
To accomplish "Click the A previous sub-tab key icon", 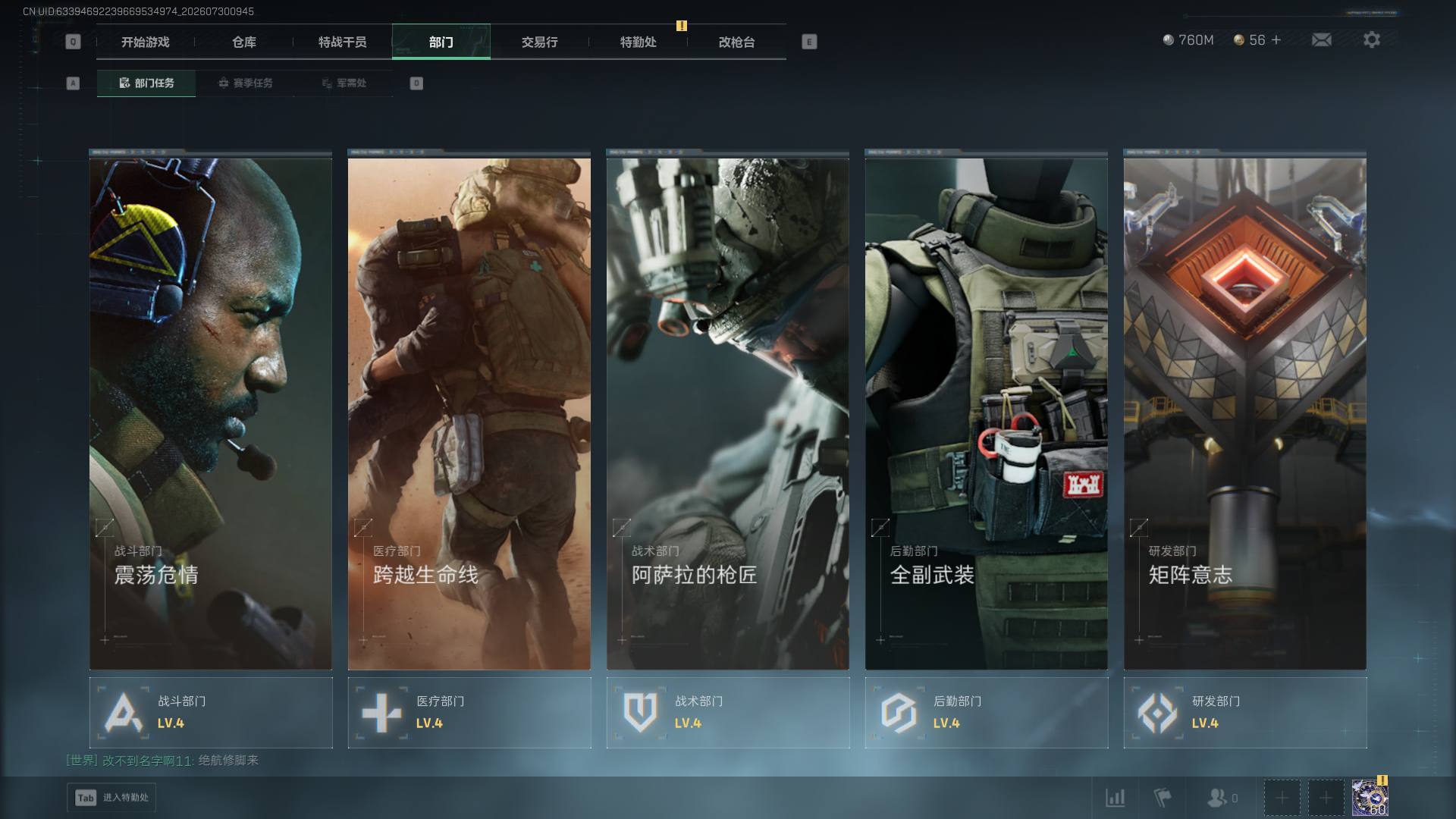I will 73,83.
